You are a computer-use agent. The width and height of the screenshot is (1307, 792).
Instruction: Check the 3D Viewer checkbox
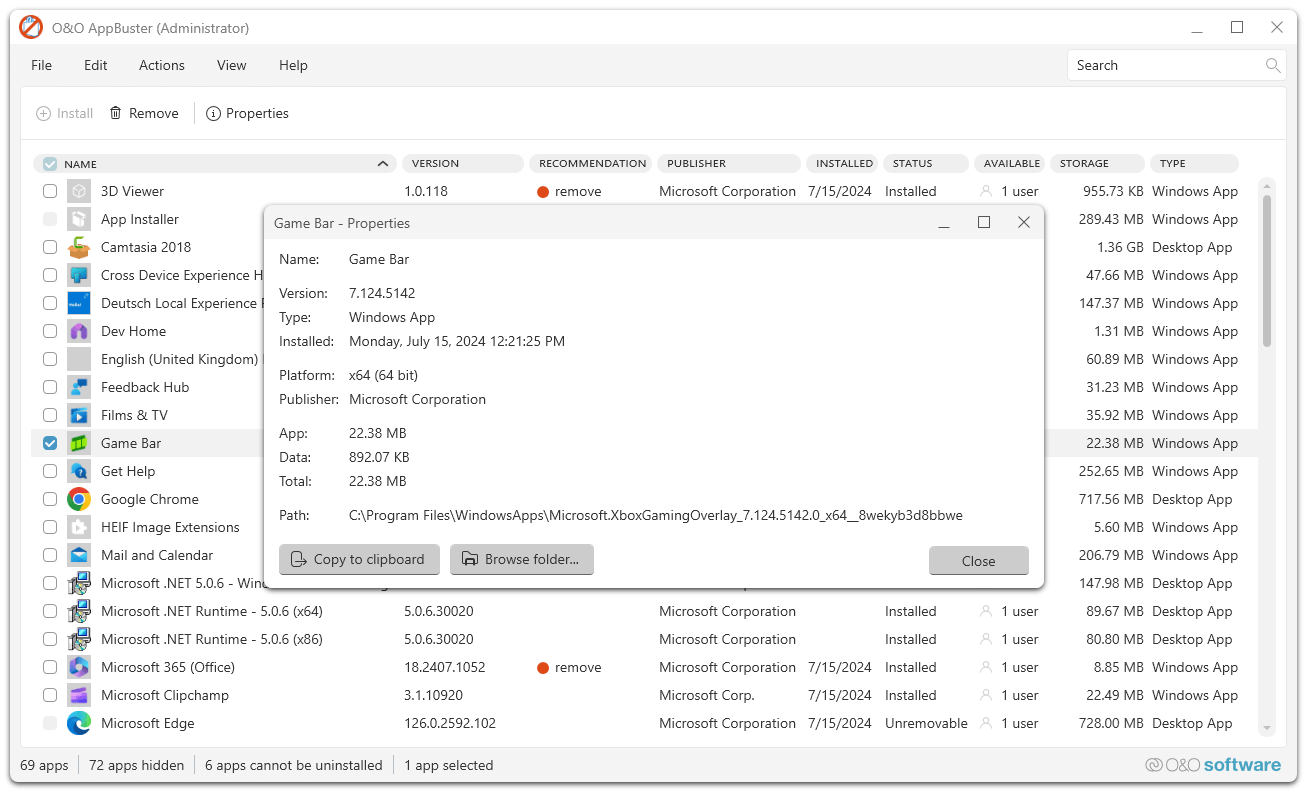50,191
